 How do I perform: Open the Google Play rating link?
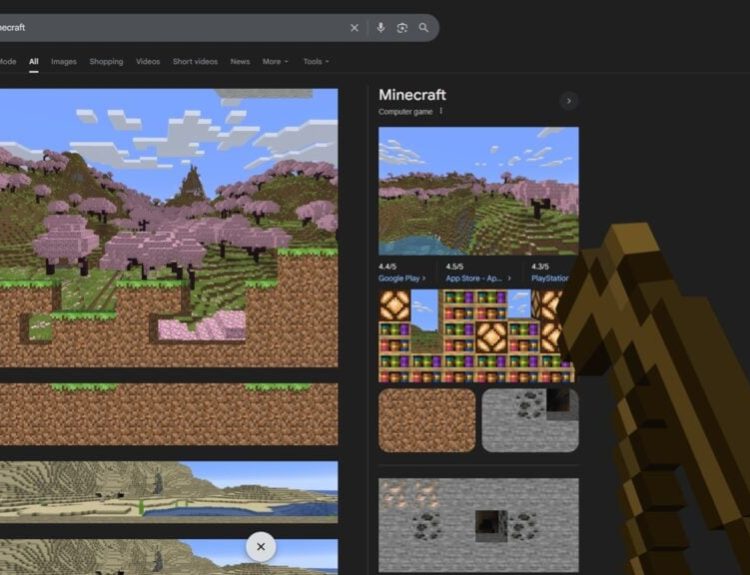pos(402,278)
